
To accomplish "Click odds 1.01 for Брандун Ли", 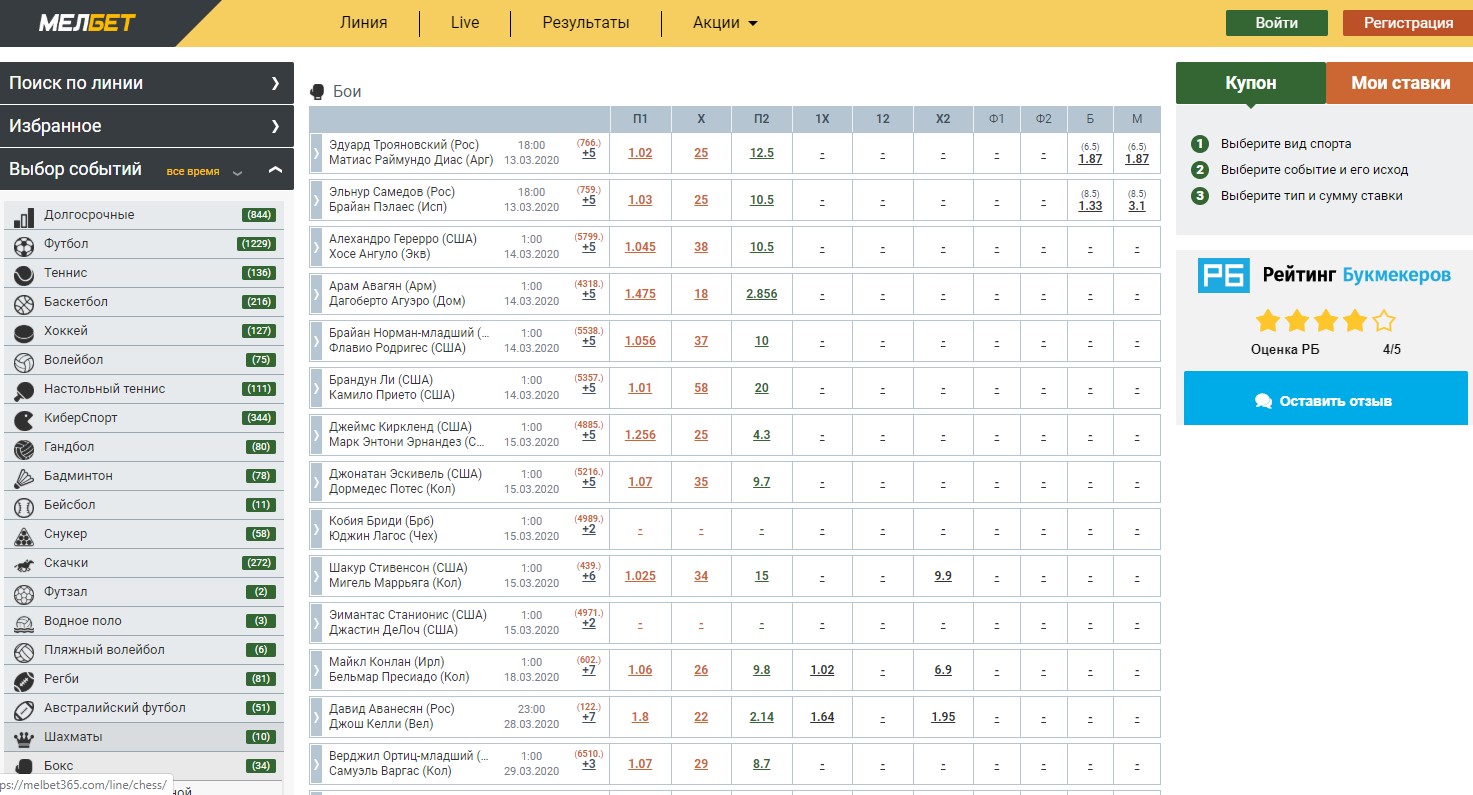I will (x=640, y=388).
